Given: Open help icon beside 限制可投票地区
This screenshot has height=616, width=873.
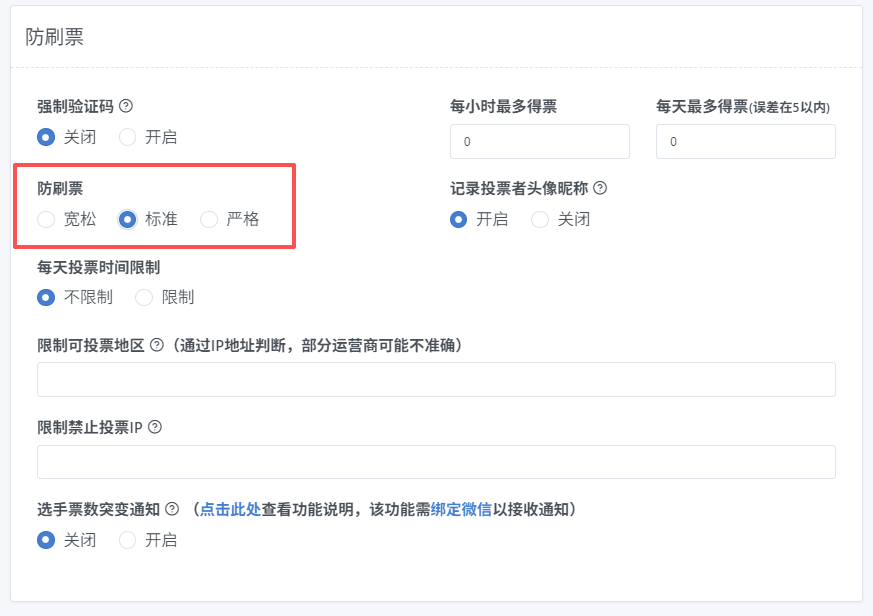Looking at the screenshot, I should (157, 345).
